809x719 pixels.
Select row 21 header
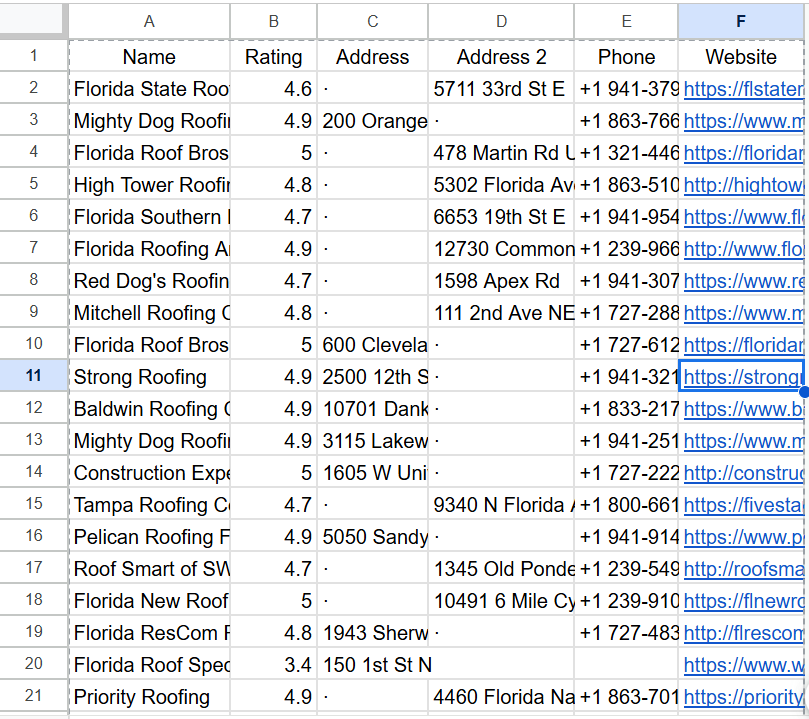click(33, 696)
